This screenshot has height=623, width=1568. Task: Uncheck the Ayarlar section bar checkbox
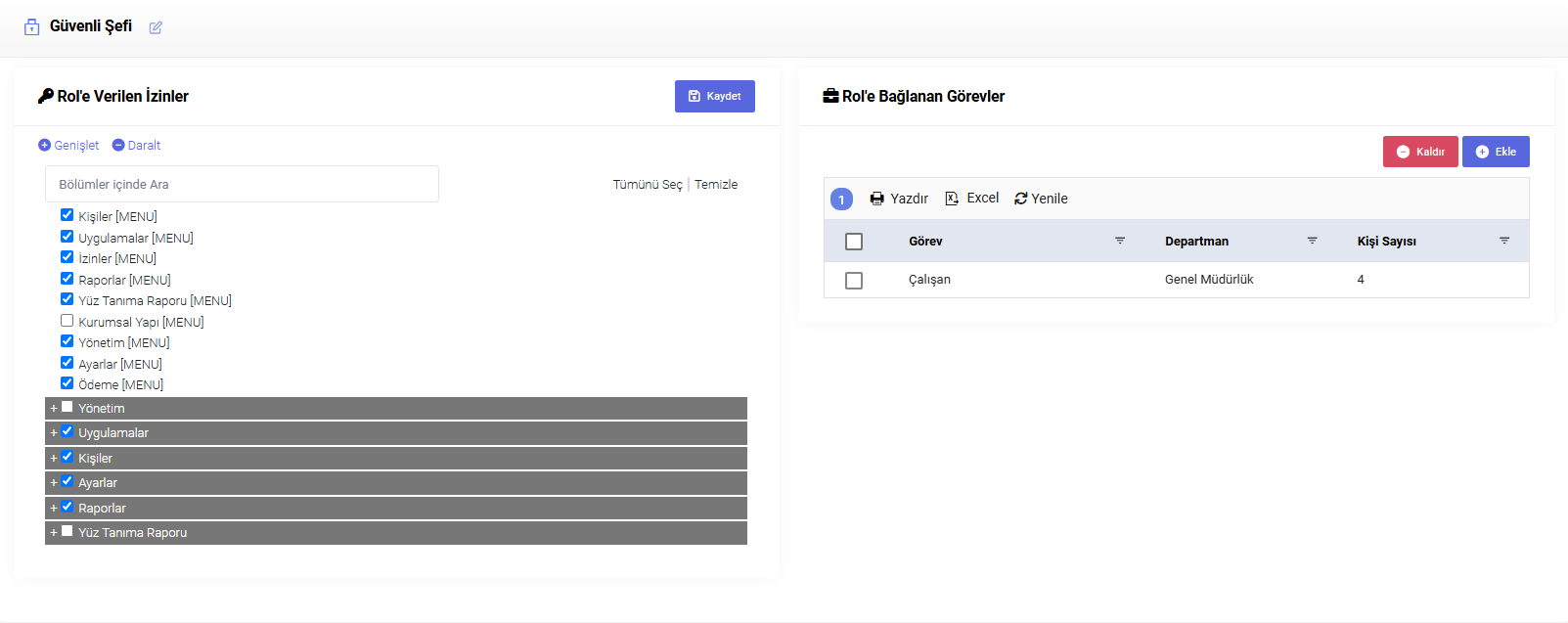tap(67, 481)
